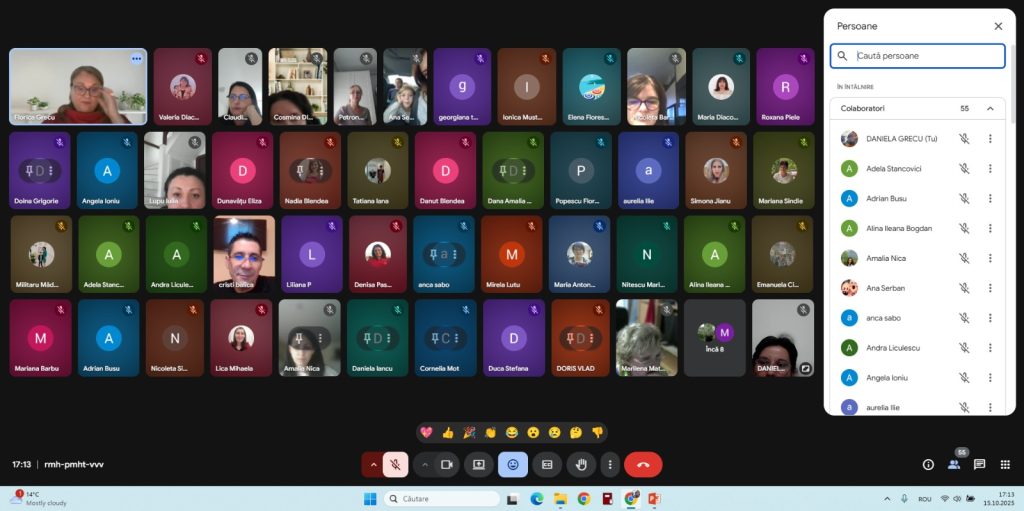This screenshot has height=511, width=1024.
Task: Open the three-dot more options in call toolbar
Action: point(609,464)
